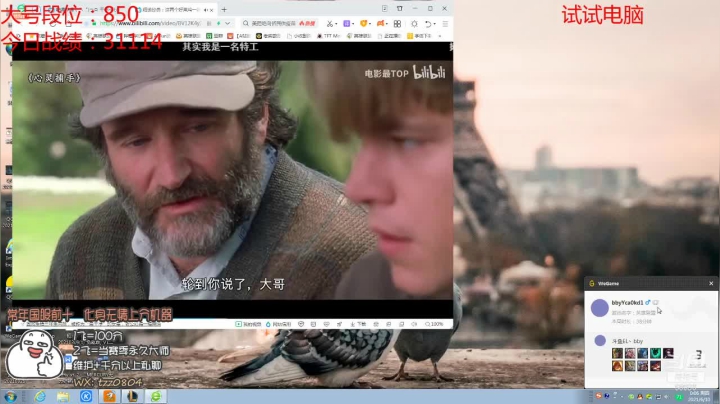Click the status bar sound icon
Viewport: 720px width, 404px height.
click(x=414, y=324)
